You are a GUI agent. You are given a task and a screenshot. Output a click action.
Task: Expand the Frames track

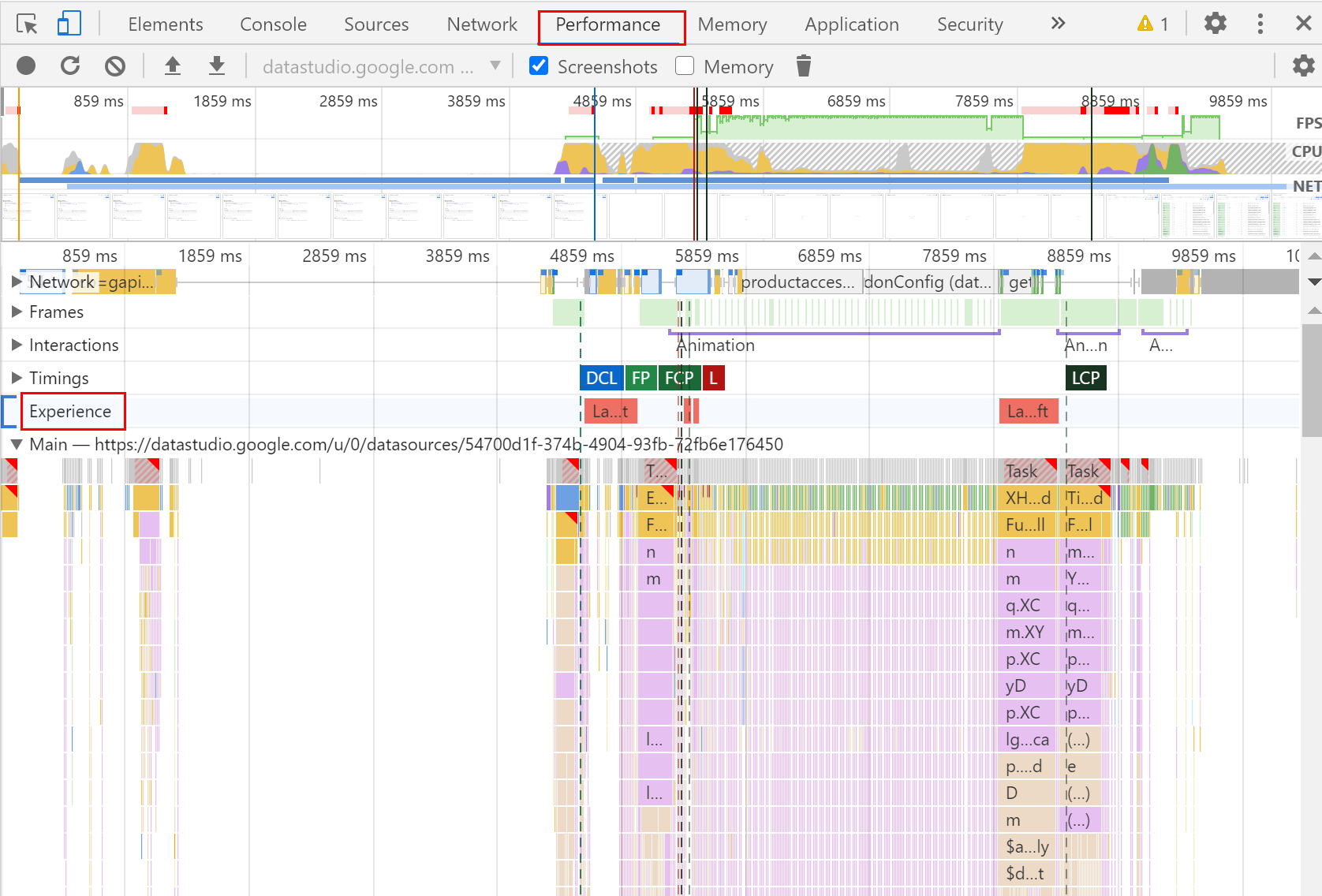(17, 312)
